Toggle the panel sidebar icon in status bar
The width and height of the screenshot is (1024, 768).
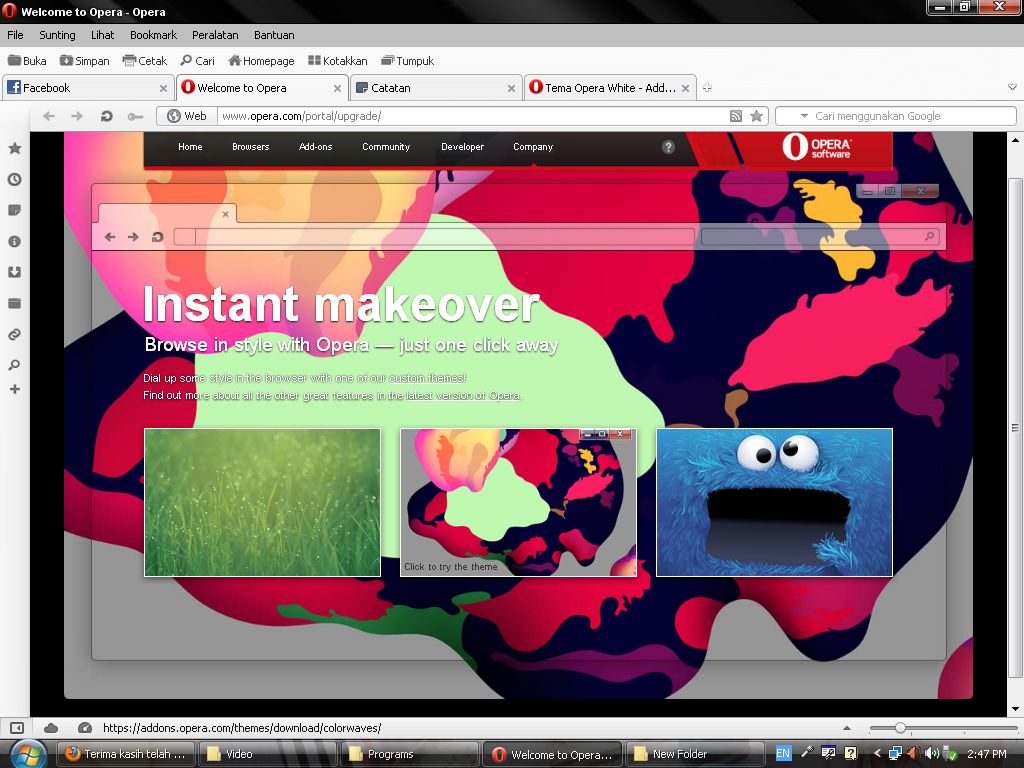pos(17,728)
